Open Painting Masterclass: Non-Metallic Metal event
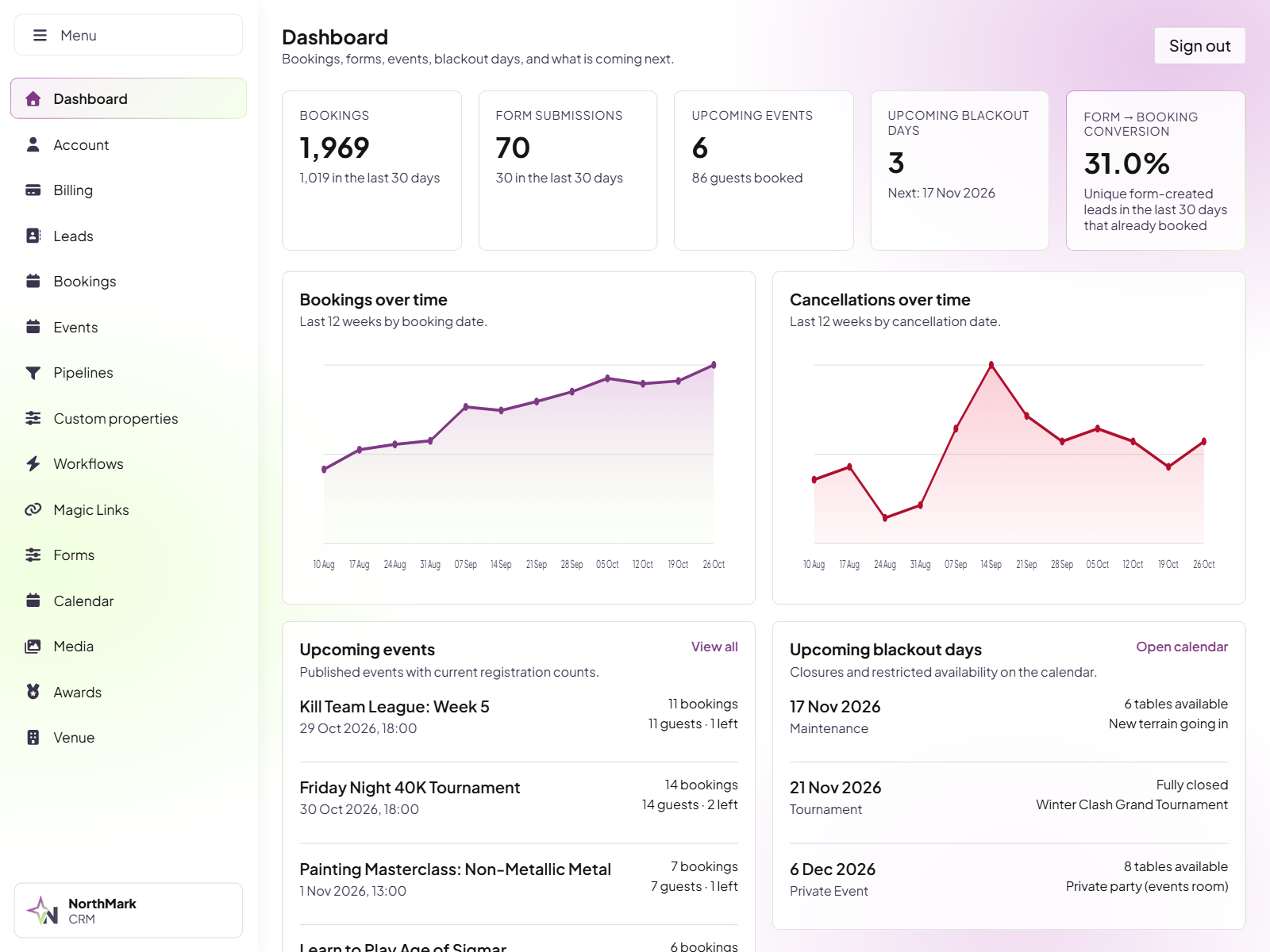 click(x=518, y=879)
